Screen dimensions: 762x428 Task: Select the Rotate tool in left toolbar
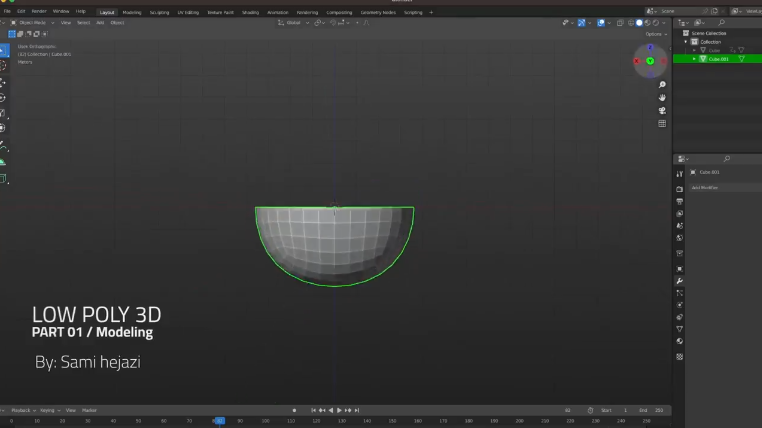point(3,98)
